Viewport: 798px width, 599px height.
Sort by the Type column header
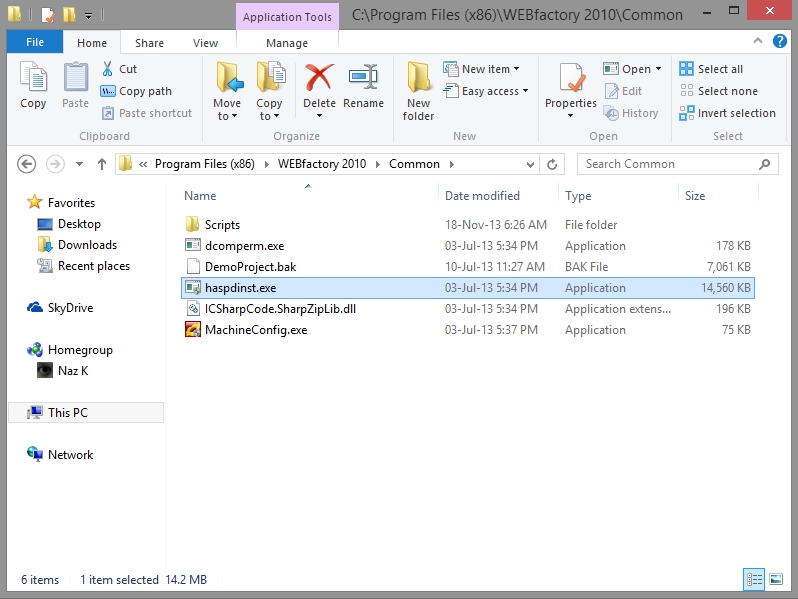point(578,196)
